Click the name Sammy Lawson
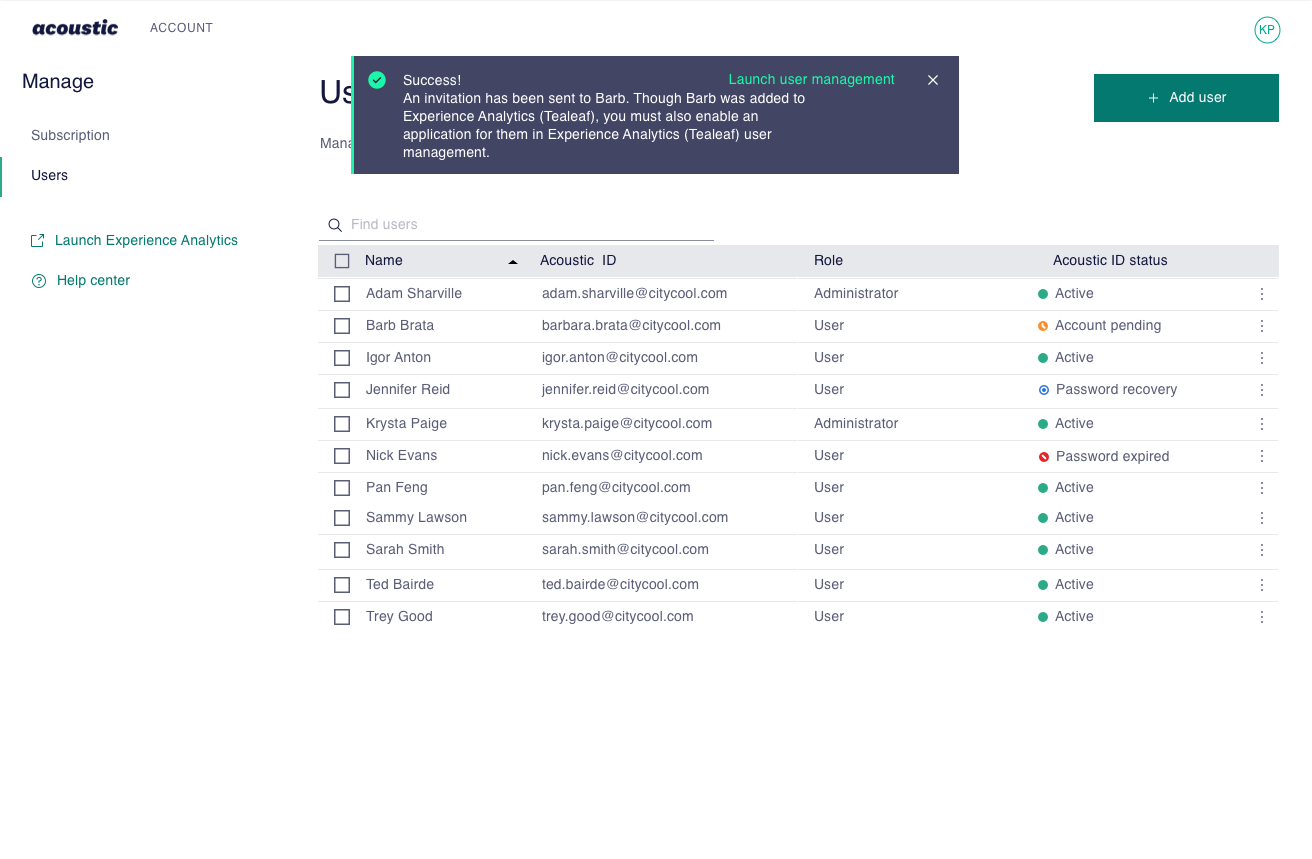 [416, 517]
